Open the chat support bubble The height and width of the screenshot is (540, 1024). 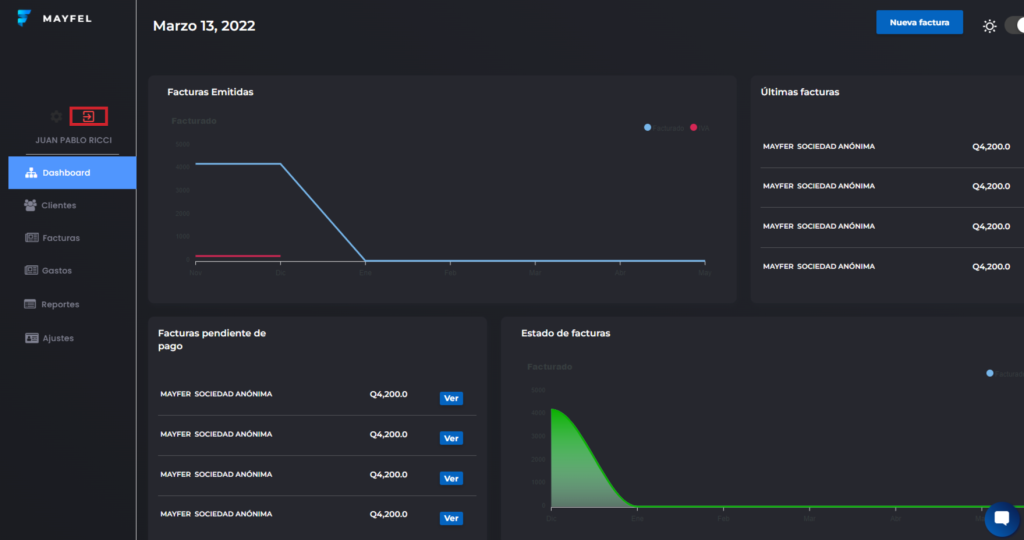point(1000,520)
